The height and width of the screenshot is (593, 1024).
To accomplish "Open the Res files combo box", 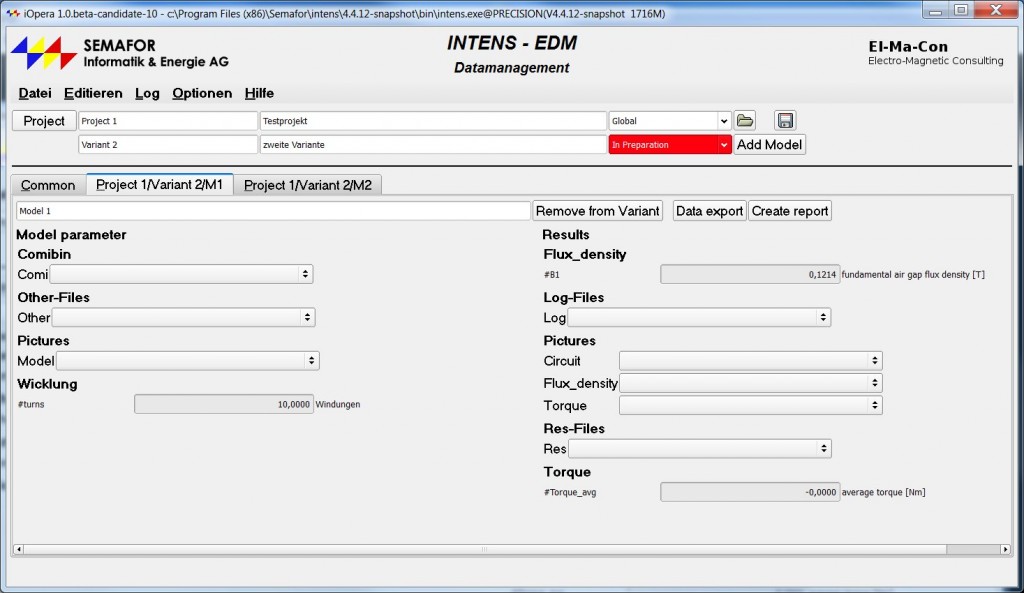I will pos(700,449).
